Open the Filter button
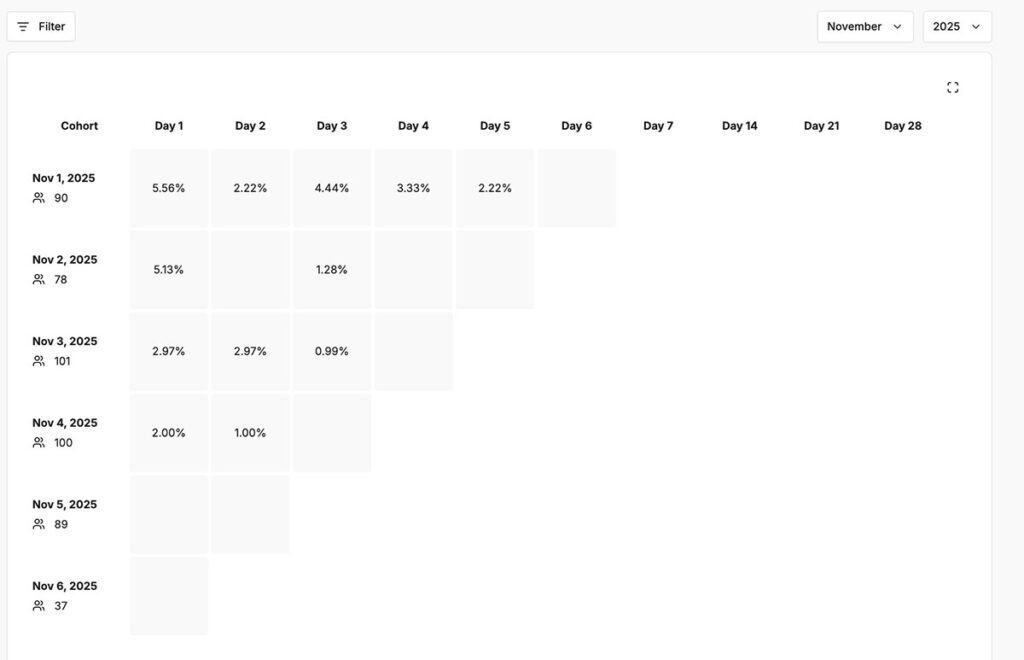 (x=41, y=27)
